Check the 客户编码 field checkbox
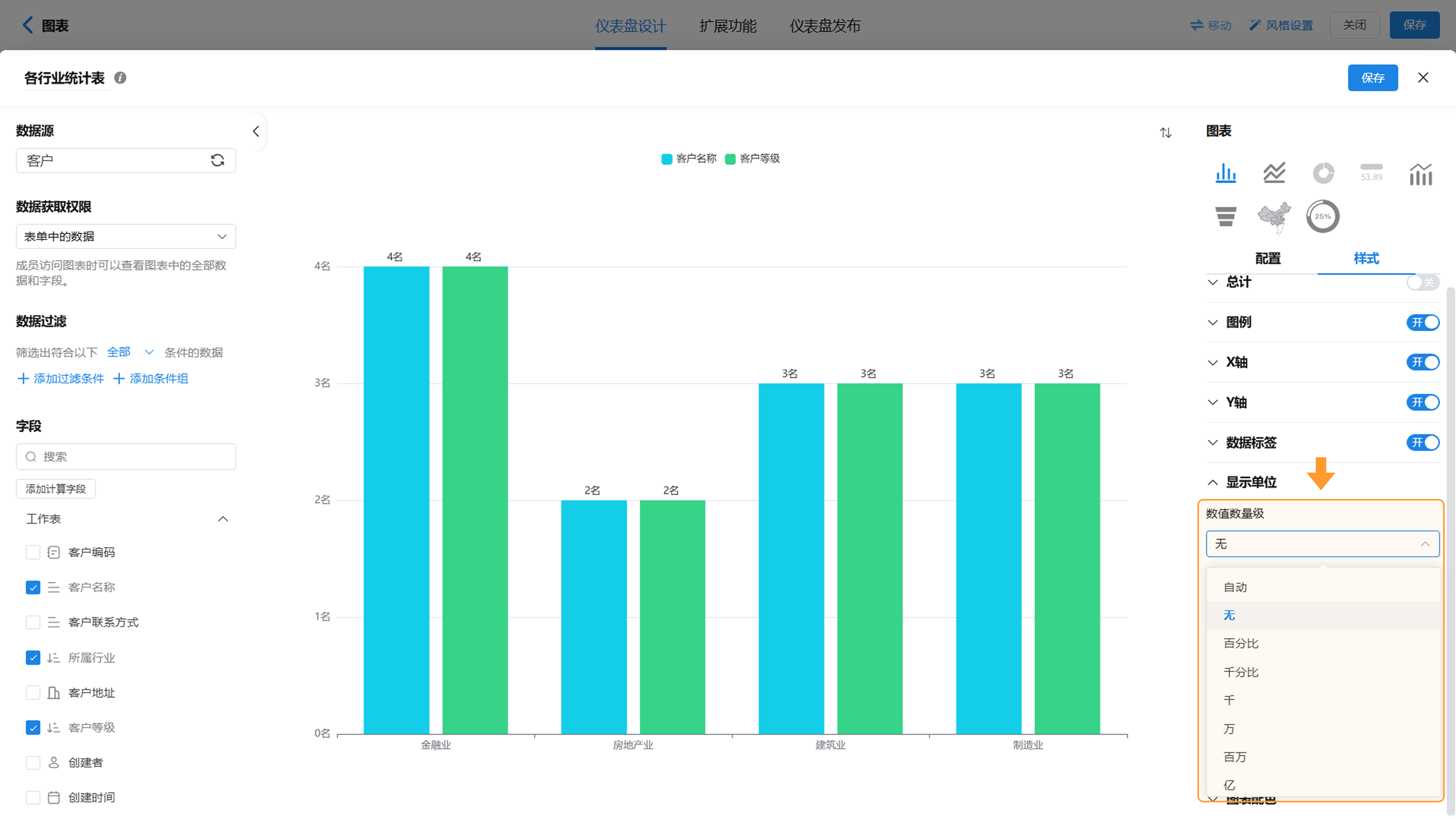This screenshot has height=819, width=1456. (x=33, y=552)
